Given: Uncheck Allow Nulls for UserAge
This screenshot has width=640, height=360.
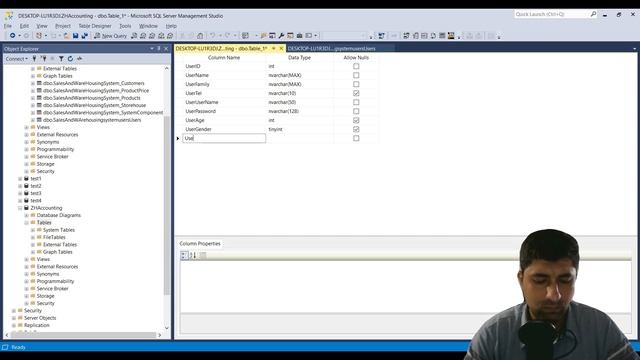Looking at the screenshot, I should (x=356, y=120).
